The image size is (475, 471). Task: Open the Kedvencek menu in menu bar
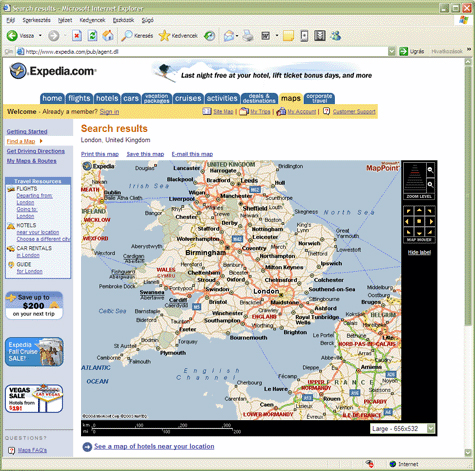click(92, 20)
